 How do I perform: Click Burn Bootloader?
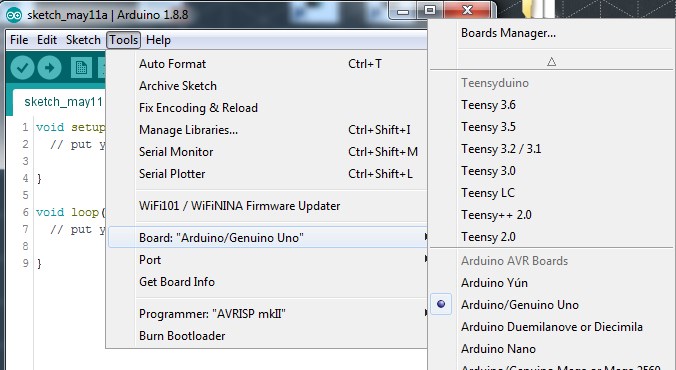point(266,336)
